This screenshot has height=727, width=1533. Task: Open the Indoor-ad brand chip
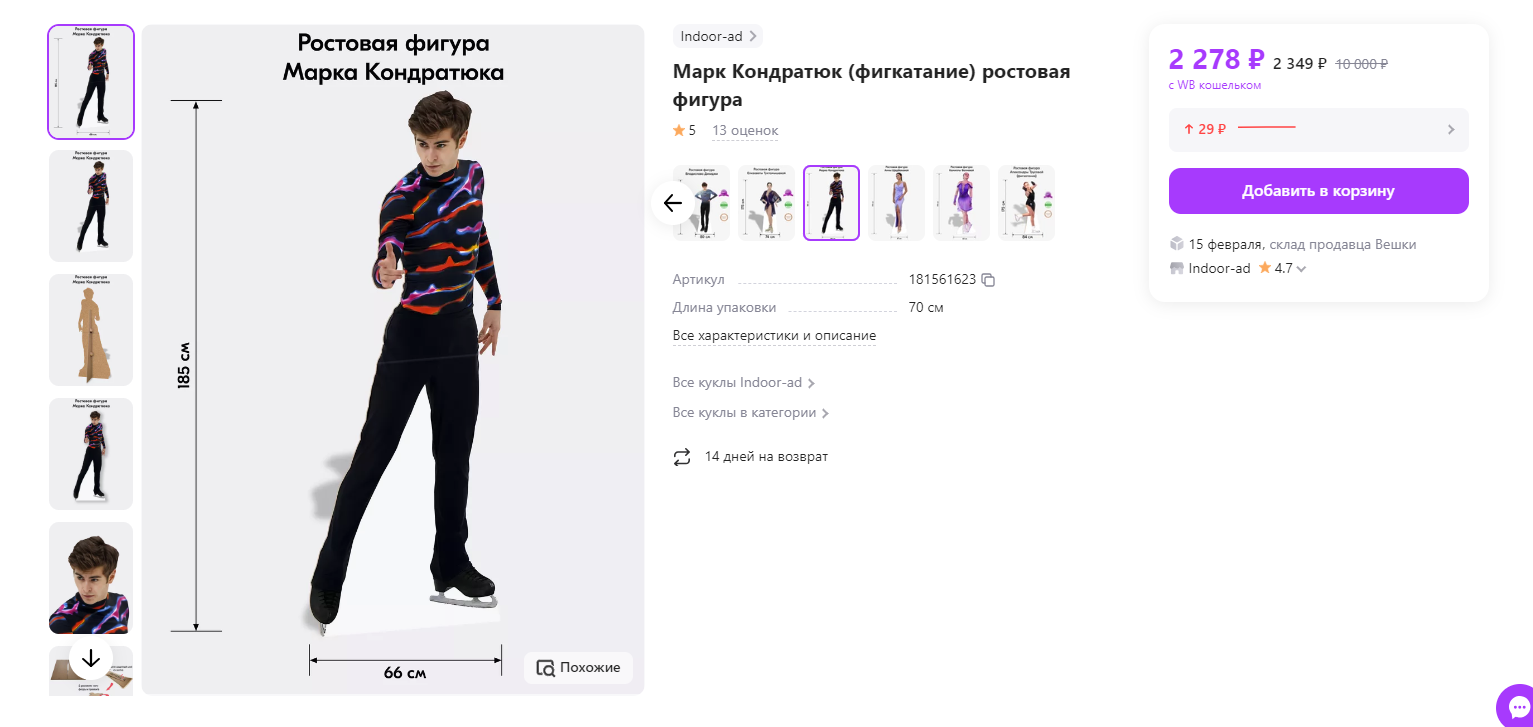point(718,37)
